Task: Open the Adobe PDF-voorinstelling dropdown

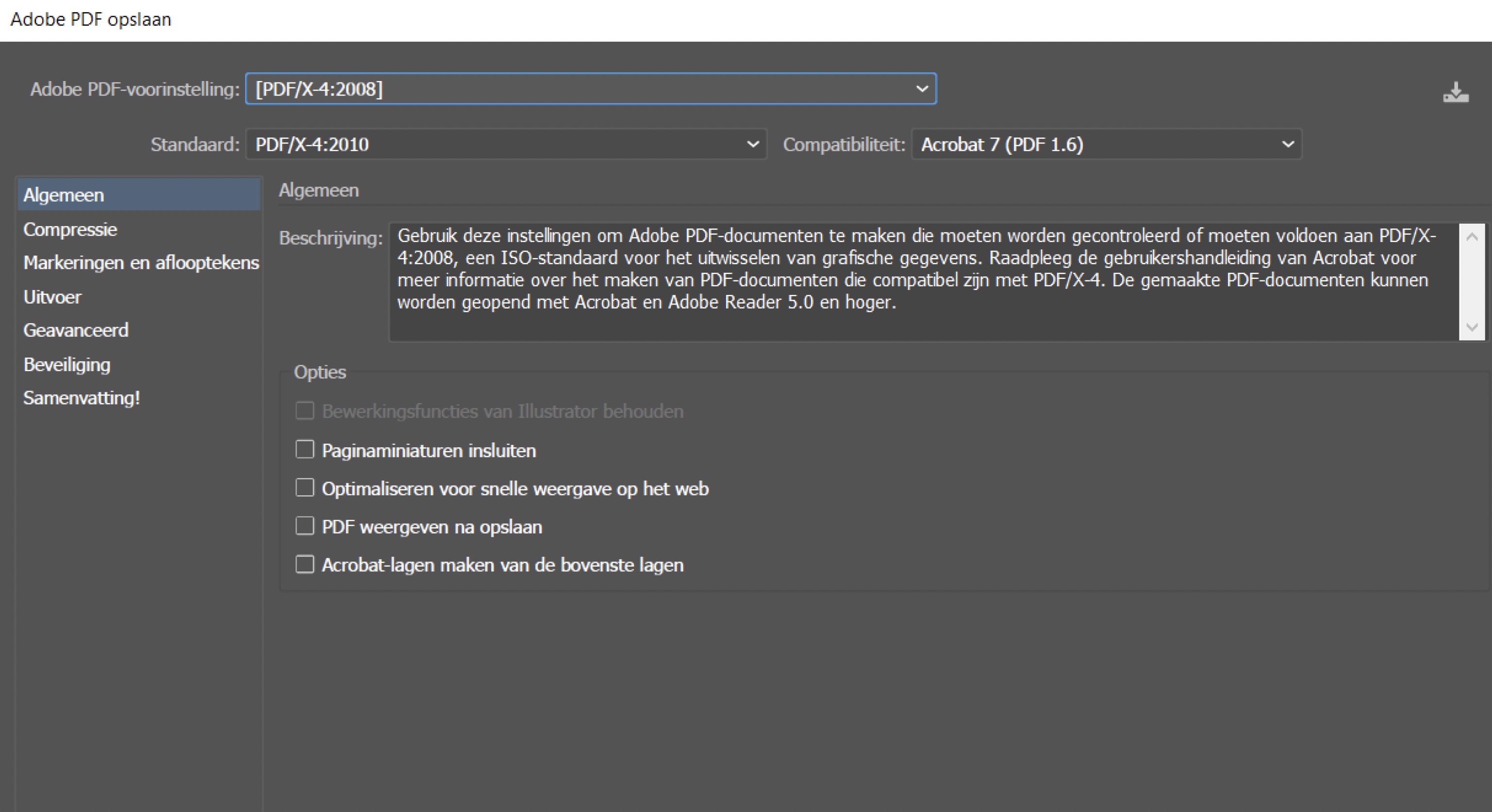Action: 591,89
